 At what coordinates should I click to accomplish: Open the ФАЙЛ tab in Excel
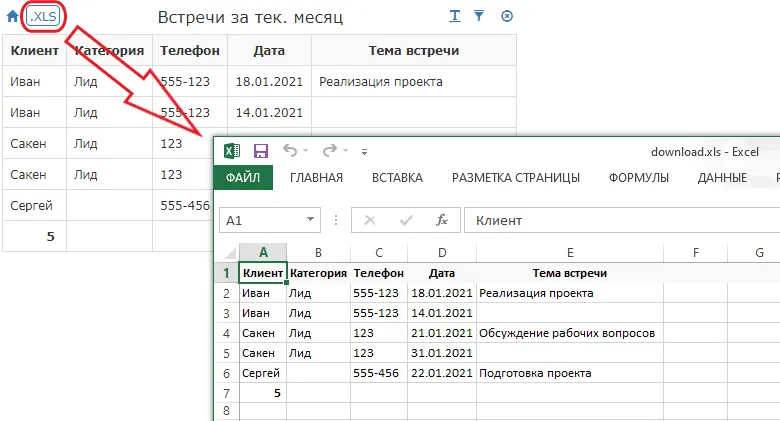tap(243, 178)
